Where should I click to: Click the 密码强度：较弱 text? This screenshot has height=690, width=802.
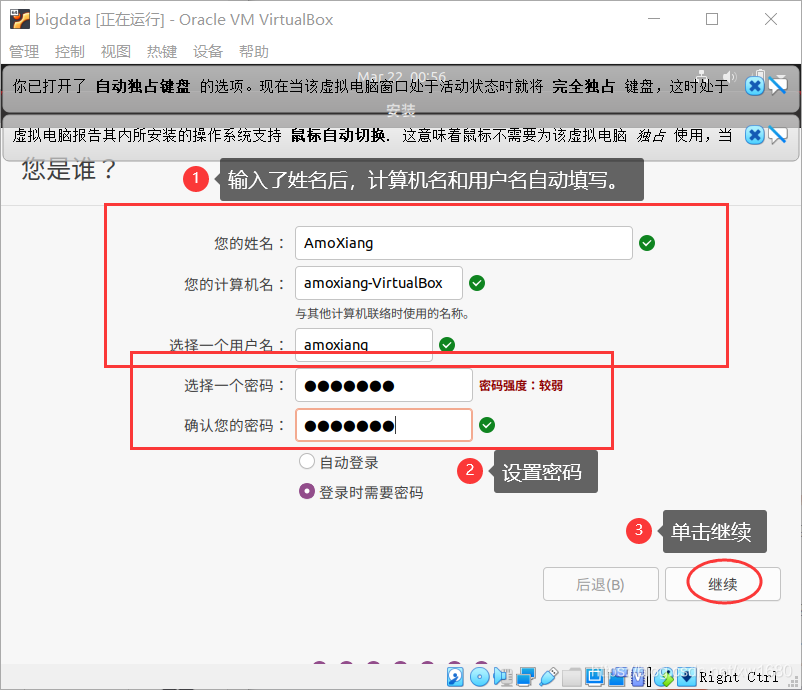click(x=521, y=386)
